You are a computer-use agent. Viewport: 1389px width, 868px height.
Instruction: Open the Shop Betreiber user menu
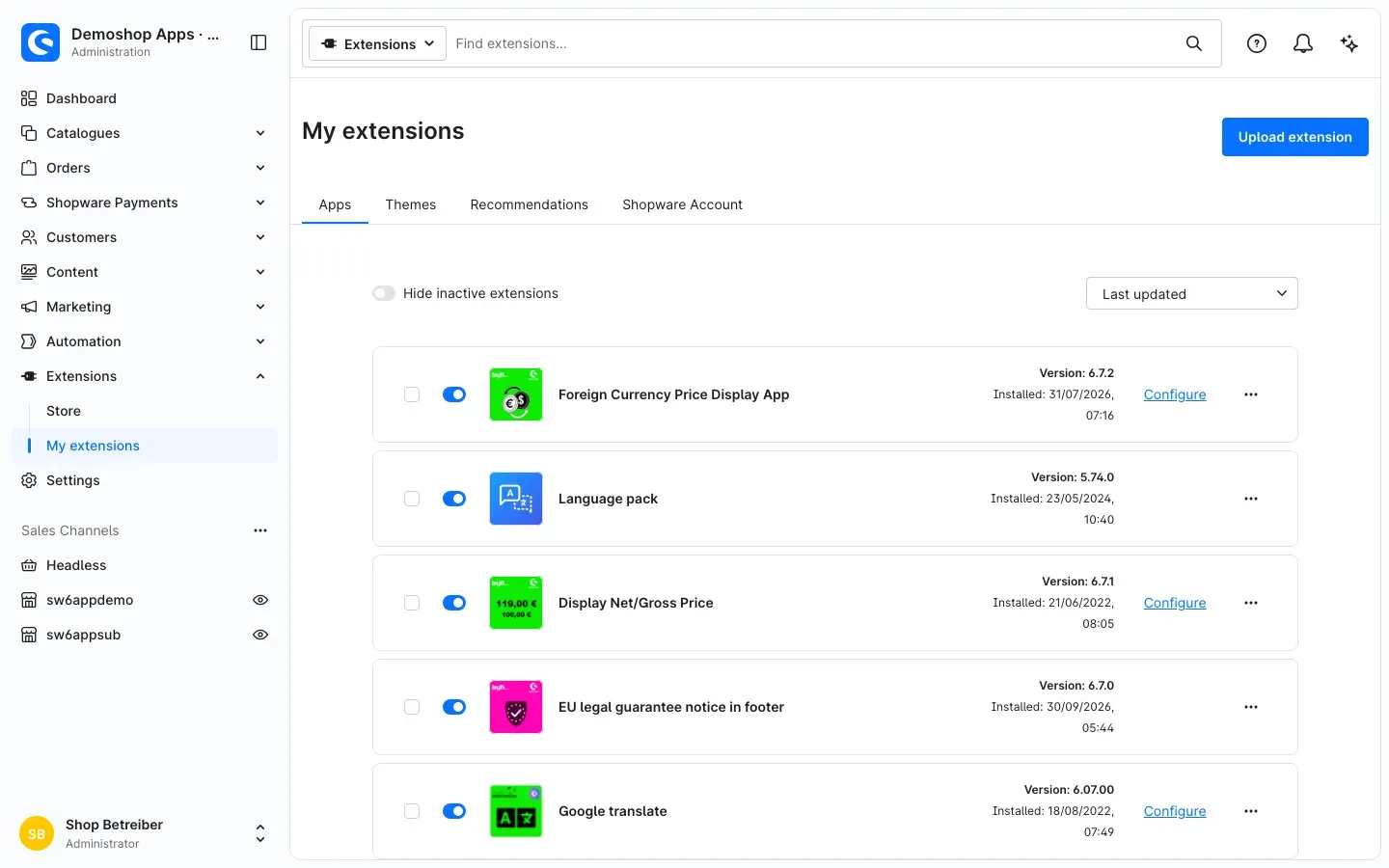point(145,833)
